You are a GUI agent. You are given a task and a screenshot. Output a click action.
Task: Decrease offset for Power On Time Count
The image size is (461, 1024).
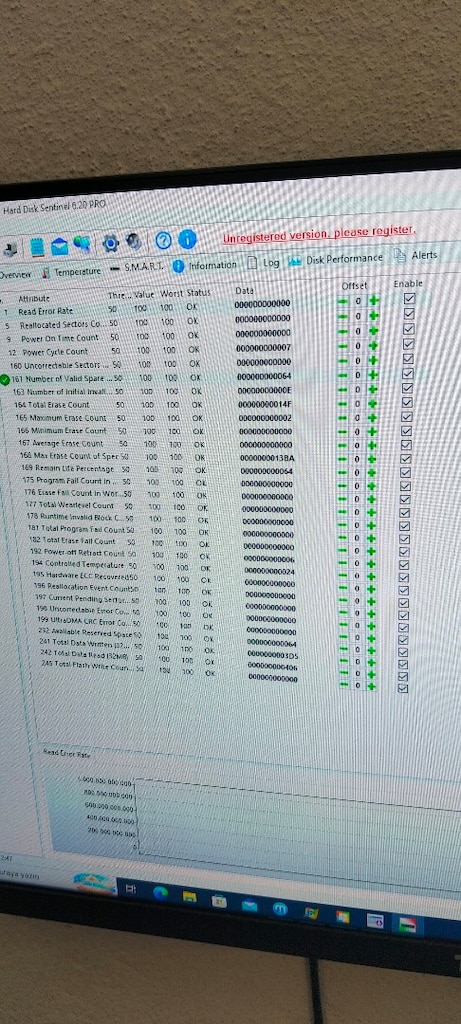[x=343, y=331]
